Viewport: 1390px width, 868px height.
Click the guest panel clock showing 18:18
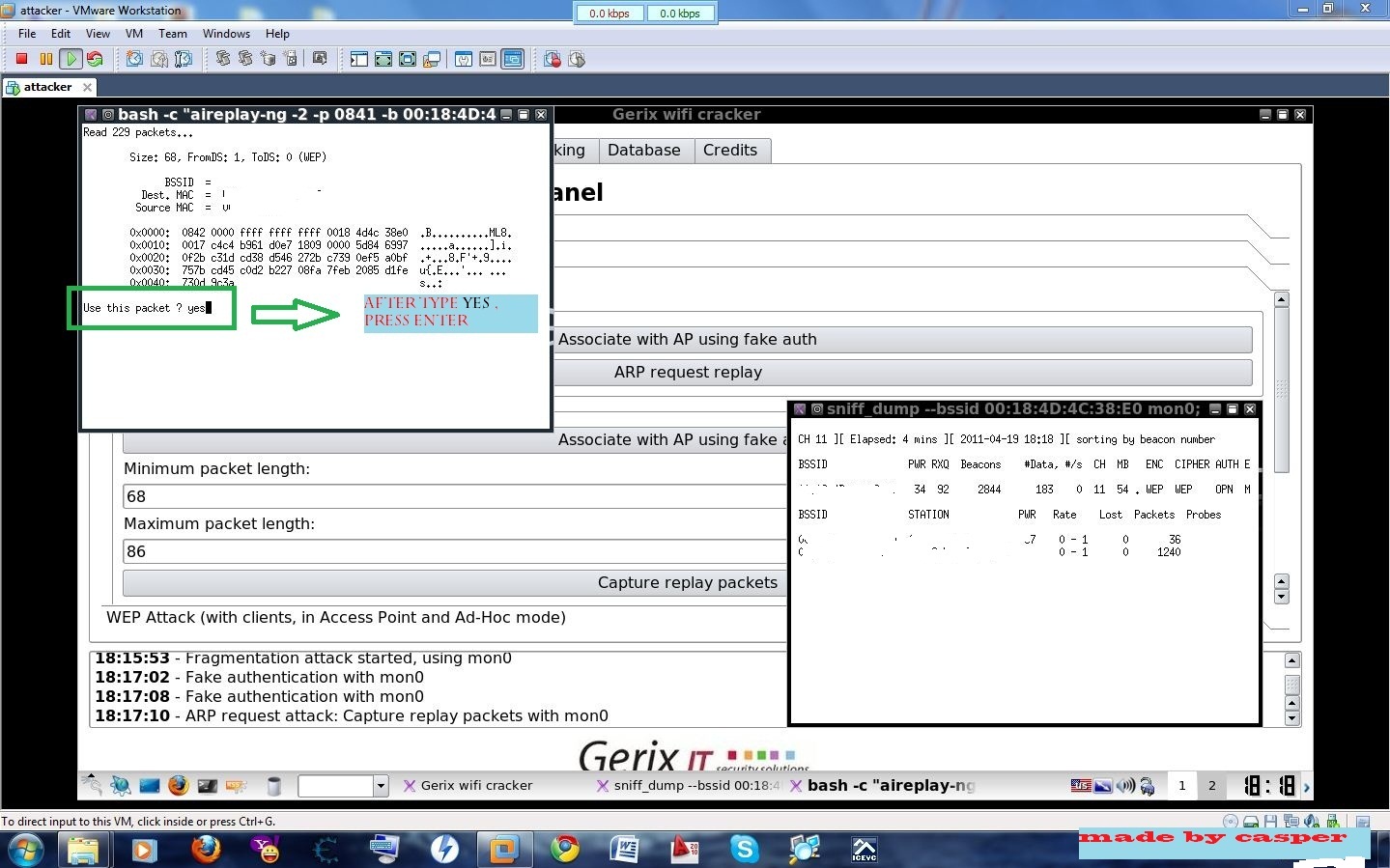coord(1268,786)
